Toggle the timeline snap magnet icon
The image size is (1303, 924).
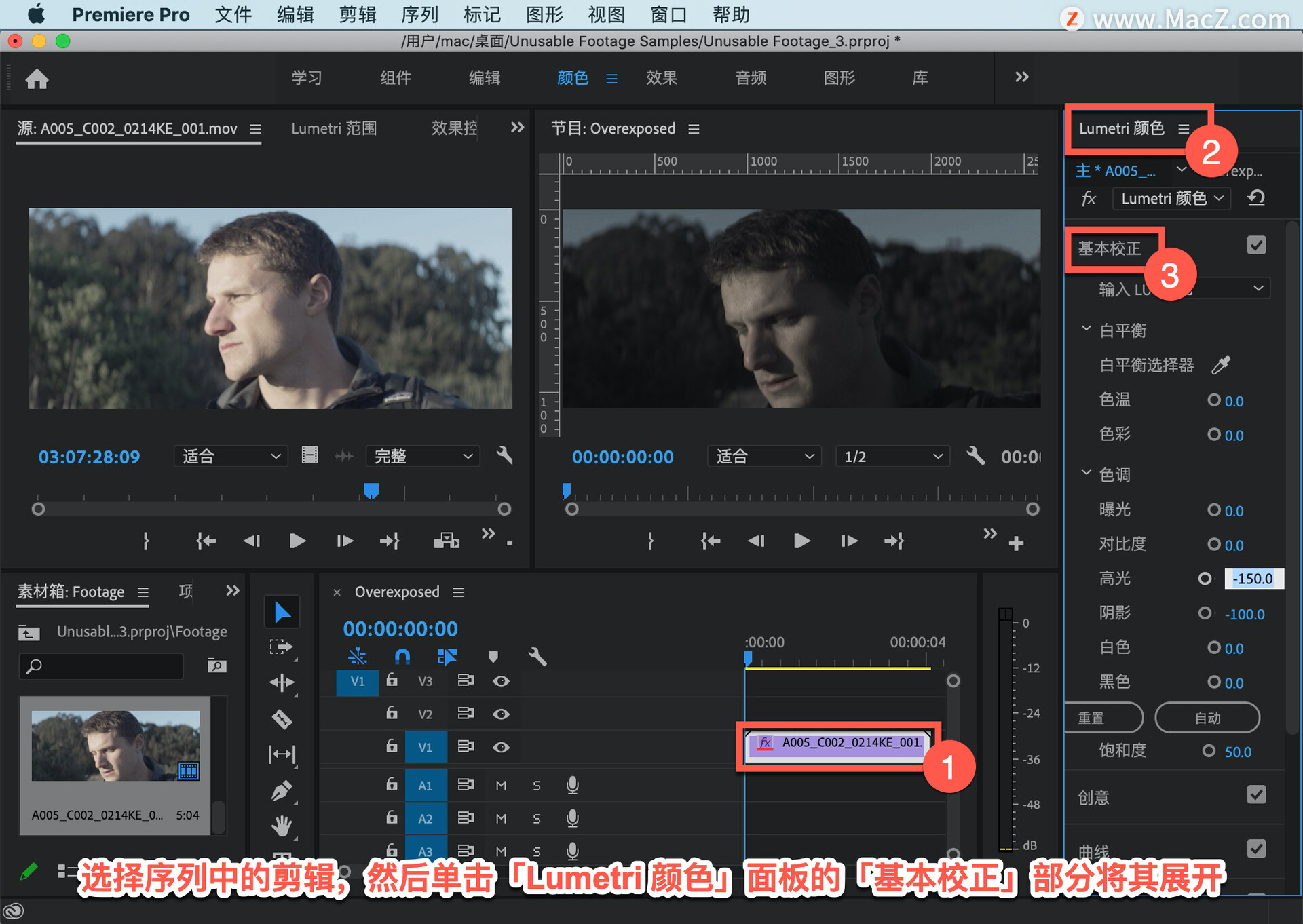[x=402, y=656]
